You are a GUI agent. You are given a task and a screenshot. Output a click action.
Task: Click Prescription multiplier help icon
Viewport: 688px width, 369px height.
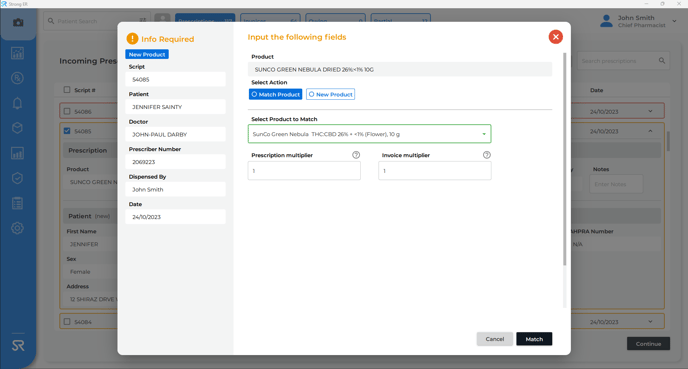click(x=356, y=155)
